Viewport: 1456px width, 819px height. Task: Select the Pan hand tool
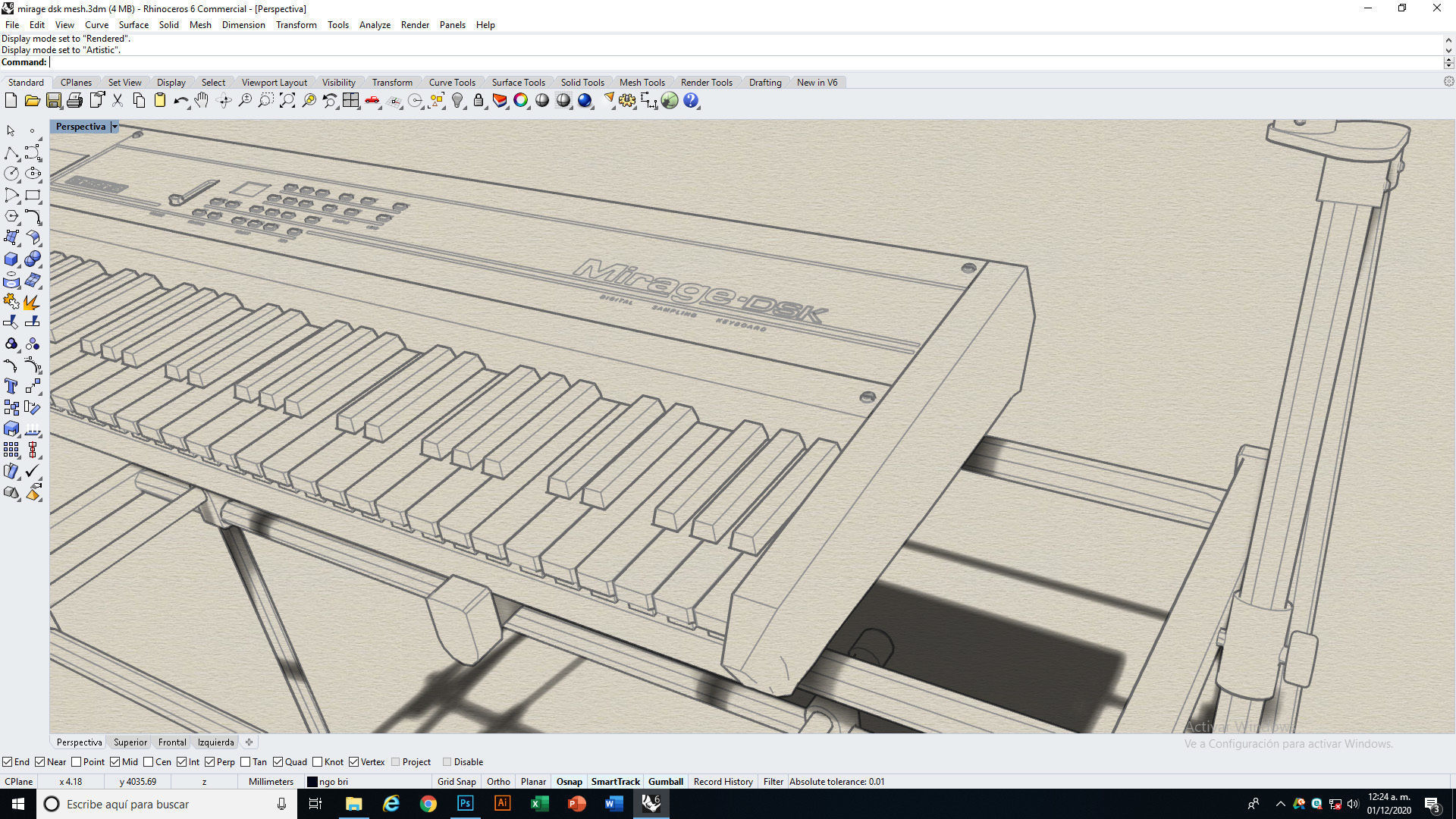click(x=202, y=100)
